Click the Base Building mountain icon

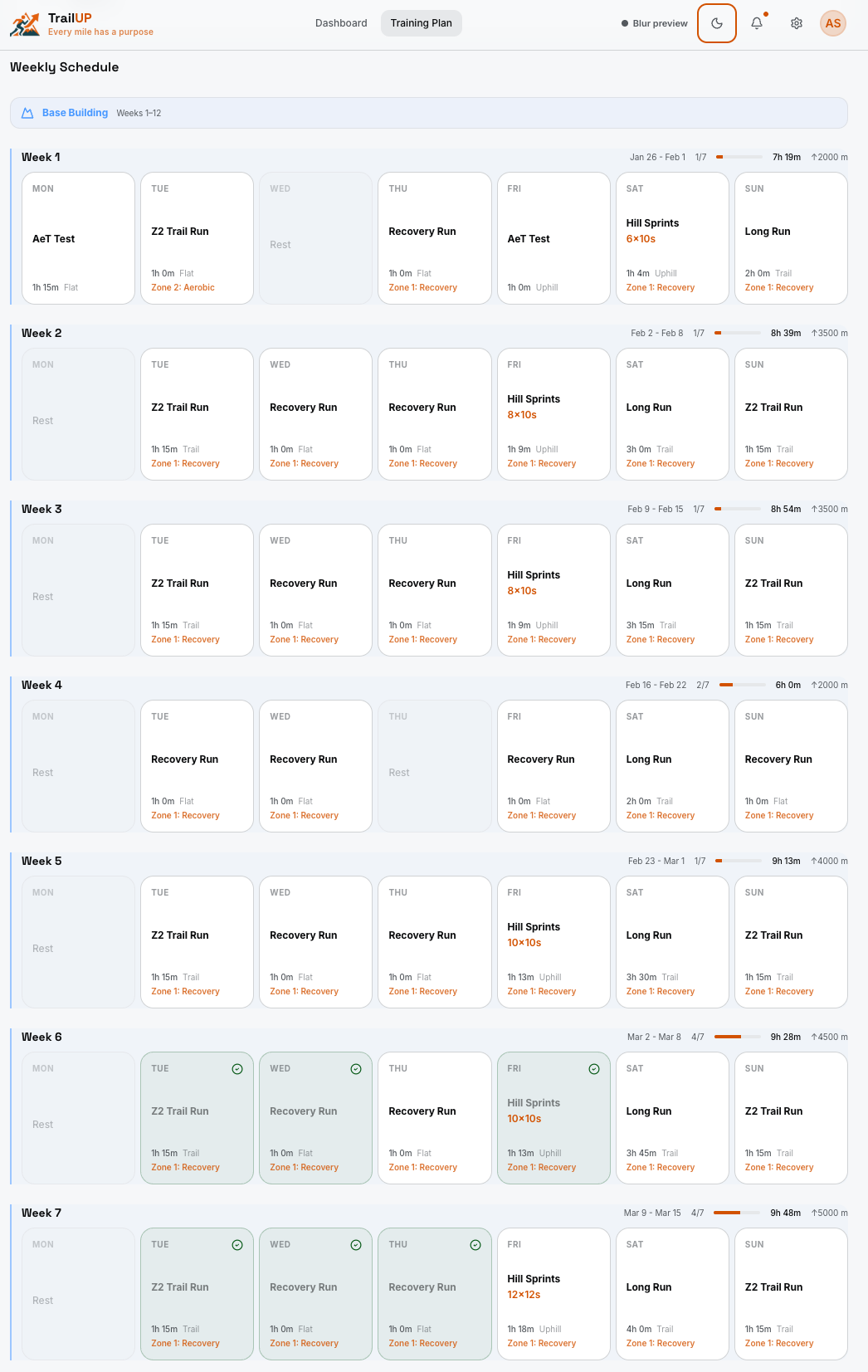pos(27,113)
